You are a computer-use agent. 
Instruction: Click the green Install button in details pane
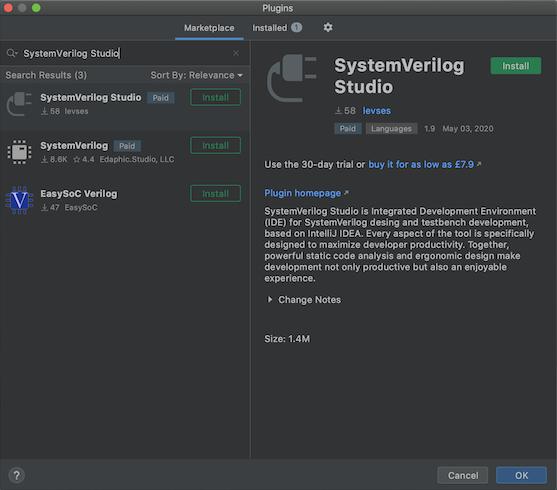515,66
